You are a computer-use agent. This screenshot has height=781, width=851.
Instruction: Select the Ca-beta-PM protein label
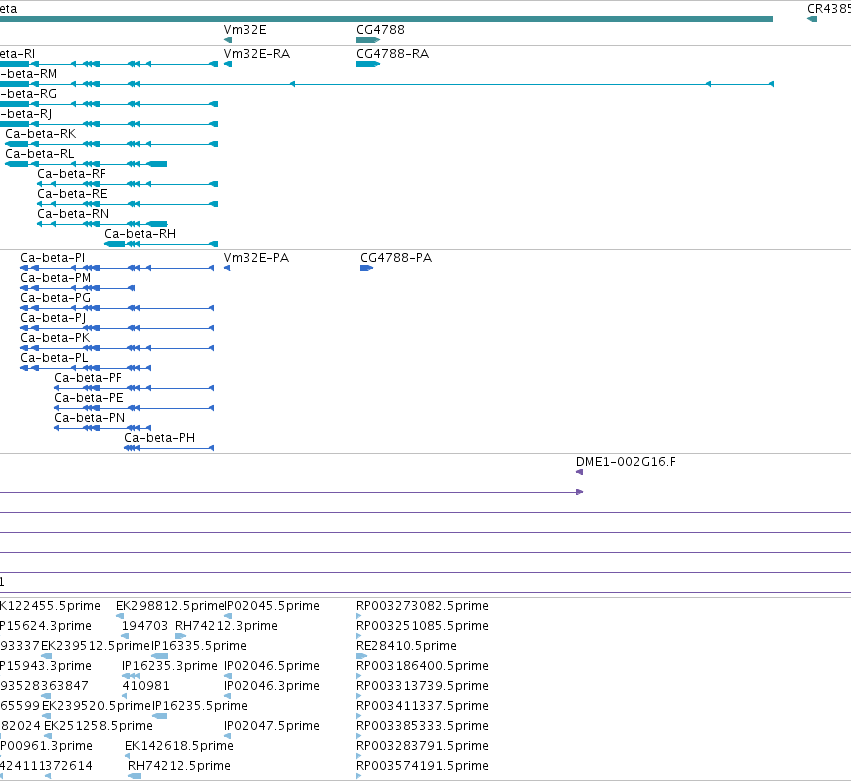(x=56, y=278)
